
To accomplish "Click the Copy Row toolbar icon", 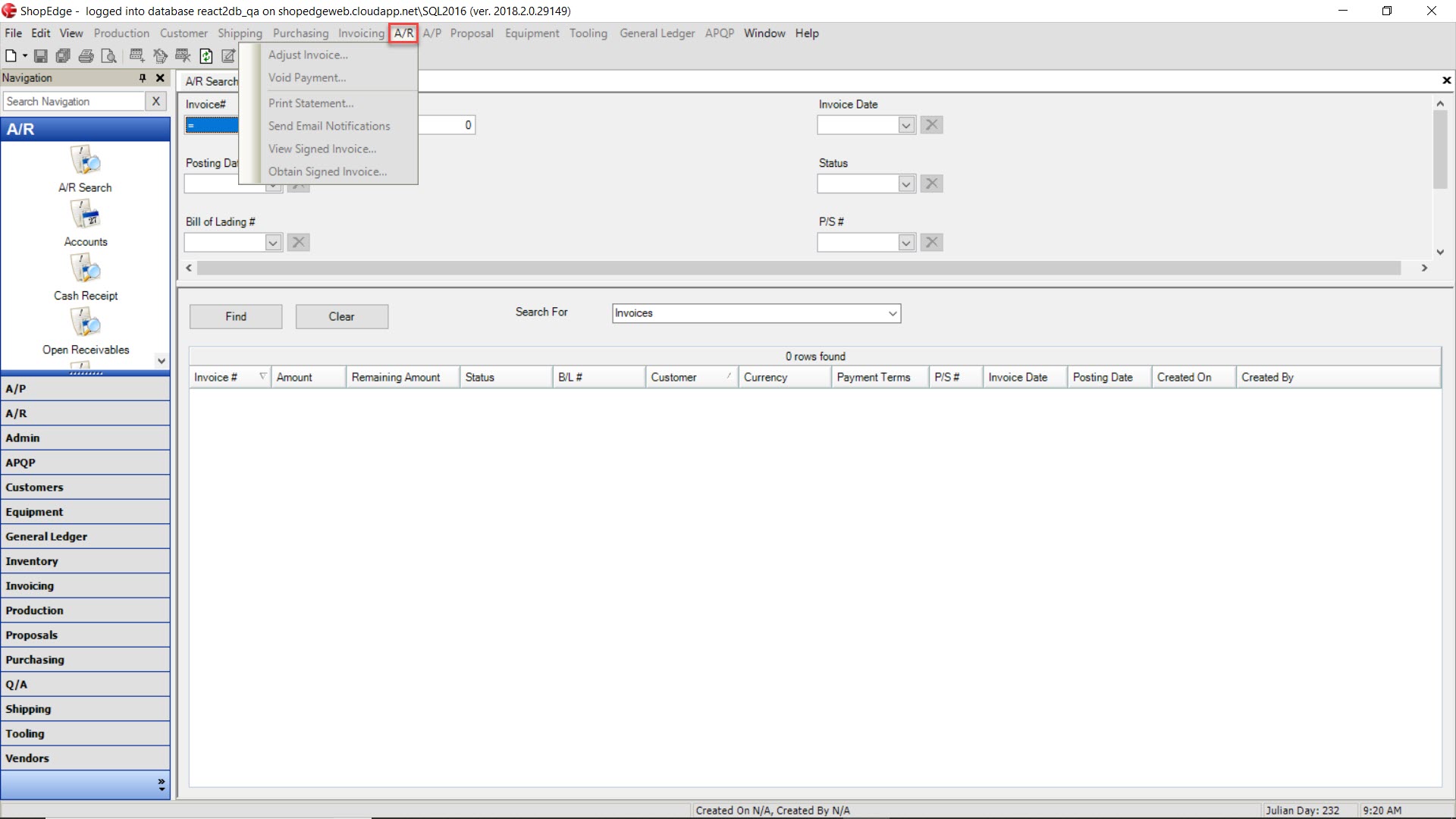I will pyautogui.click(x=160, y=55).
